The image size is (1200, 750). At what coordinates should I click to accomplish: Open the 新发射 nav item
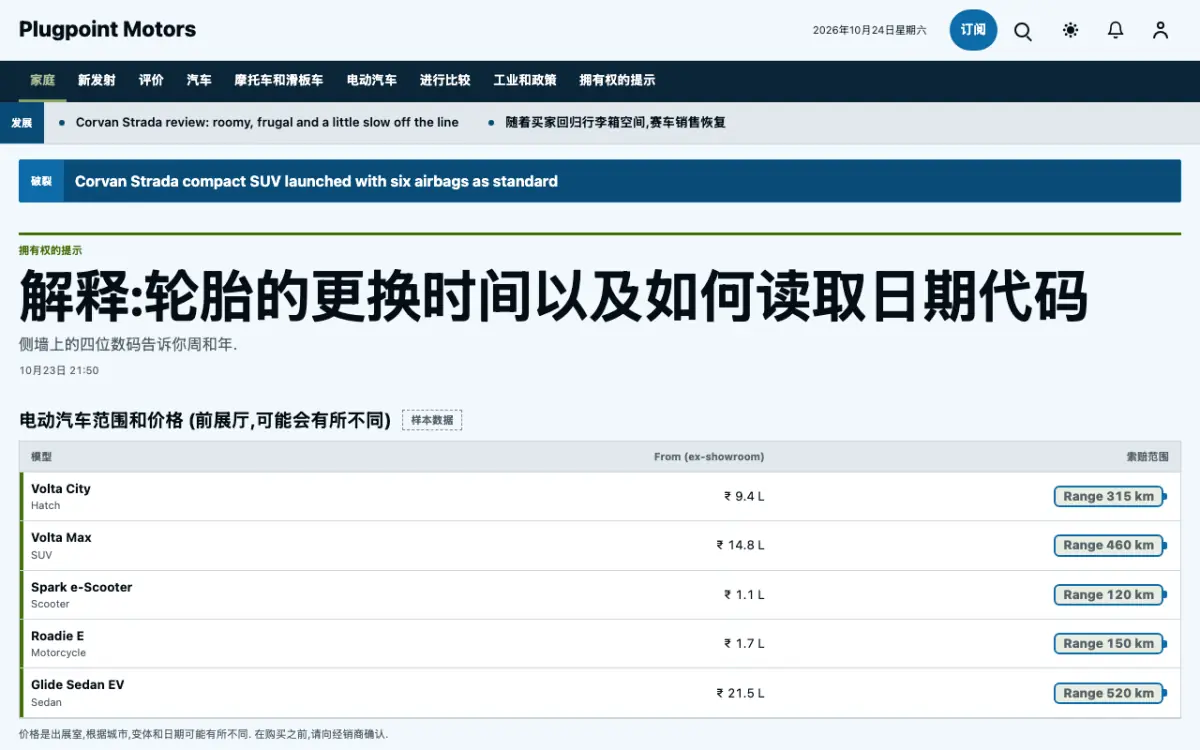(97, 80)
